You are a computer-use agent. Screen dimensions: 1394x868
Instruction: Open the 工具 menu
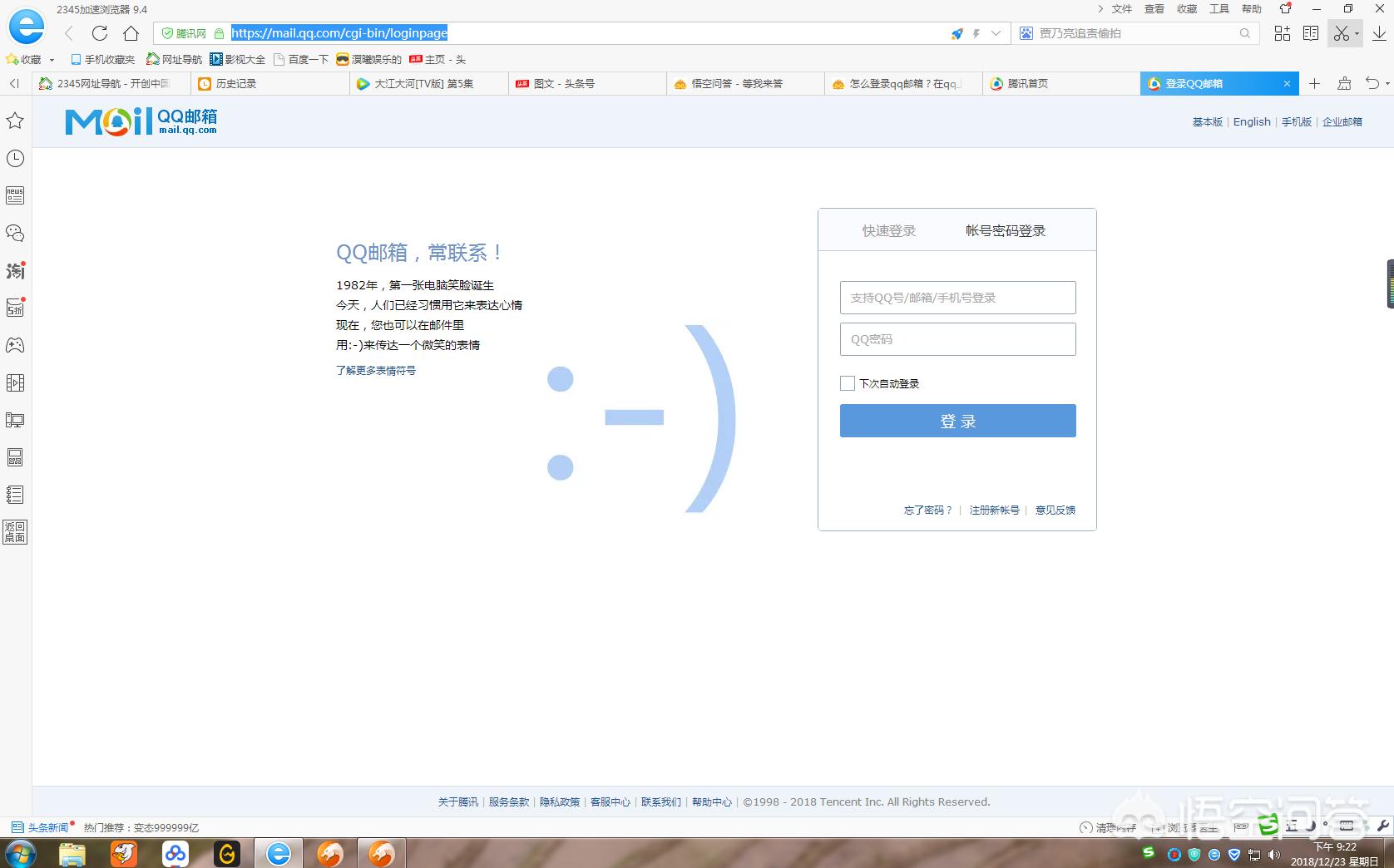[x=1219, y=9]
